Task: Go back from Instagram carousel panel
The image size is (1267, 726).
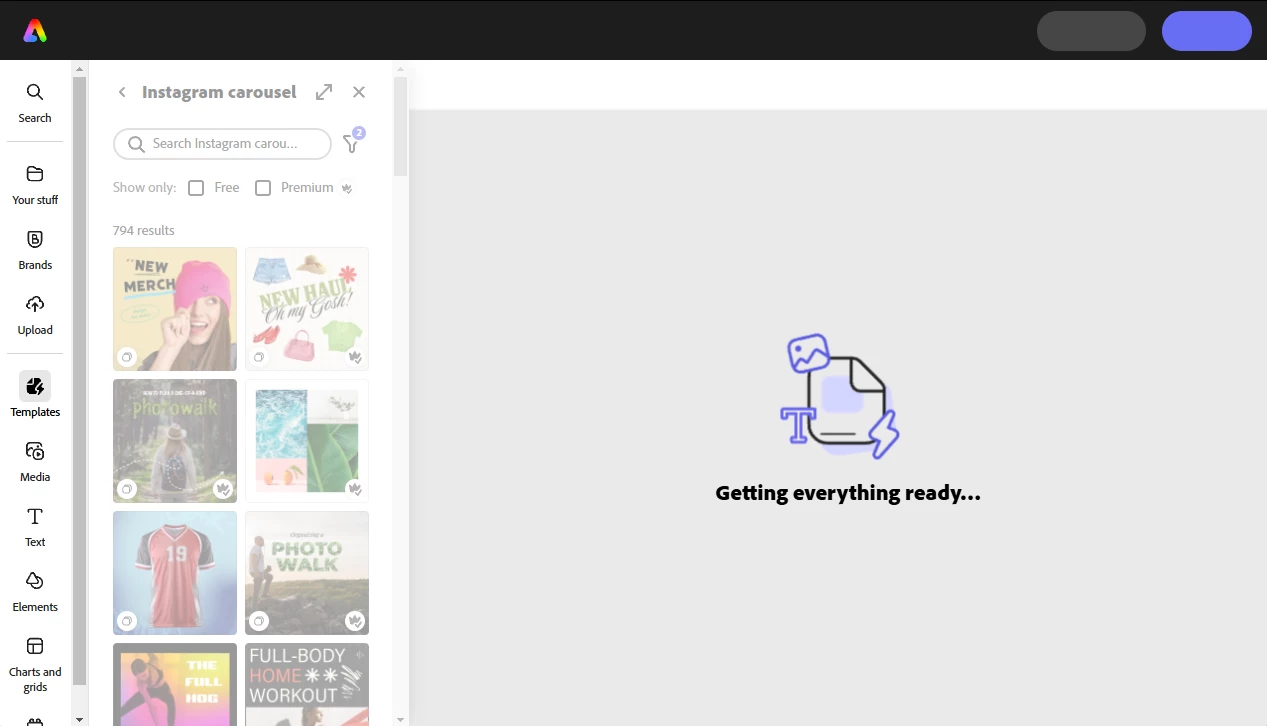Action: coord(122,92)
